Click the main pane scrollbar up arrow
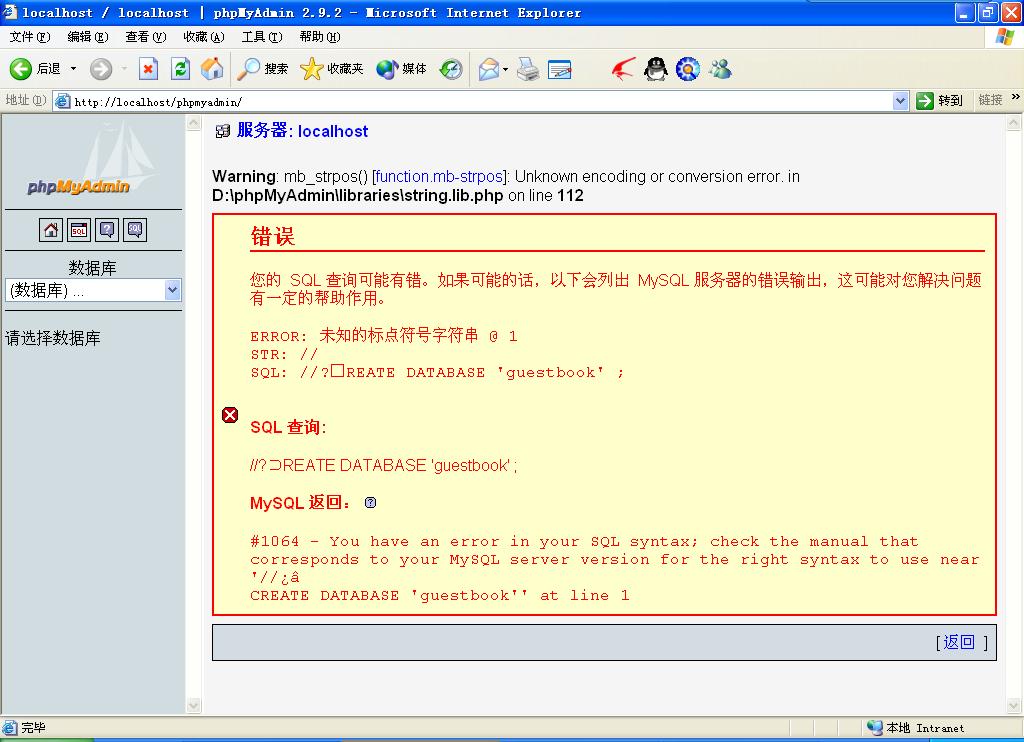Screen dimensions: 1024x742 [1014, 123]
